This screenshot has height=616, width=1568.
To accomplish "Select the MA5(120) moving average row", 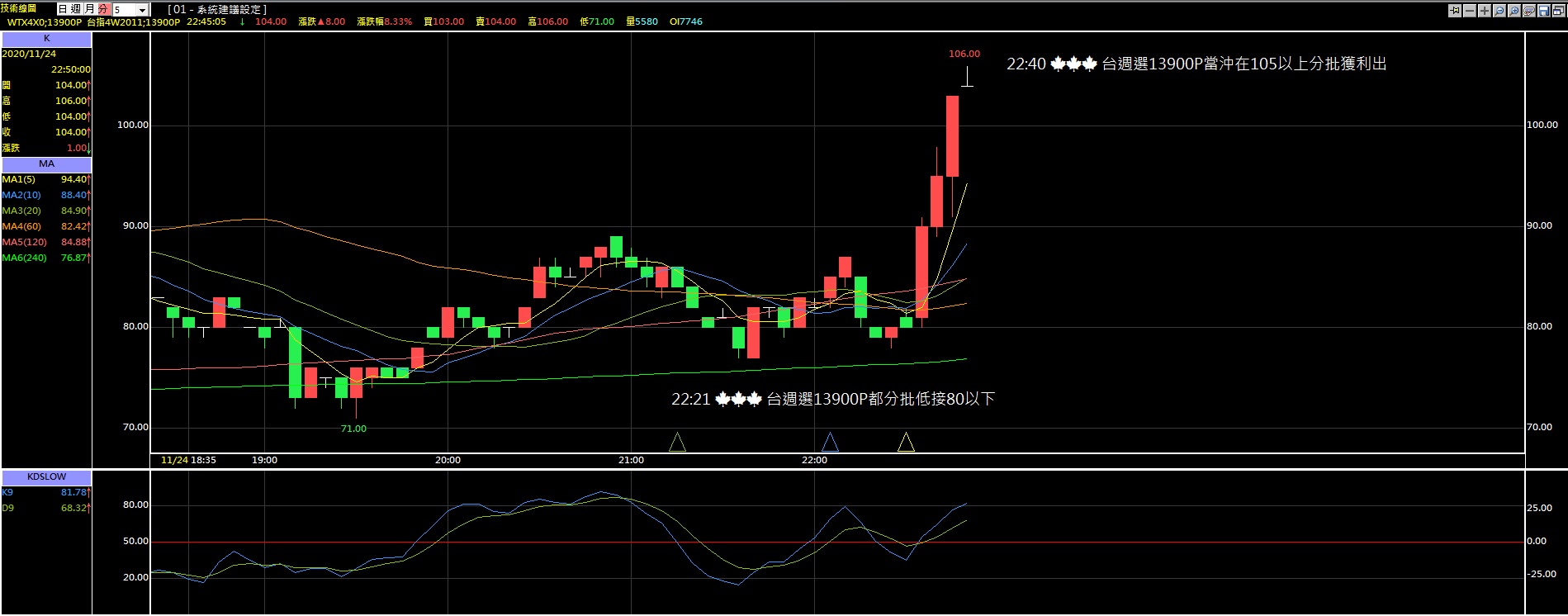I will coord(46,242).
